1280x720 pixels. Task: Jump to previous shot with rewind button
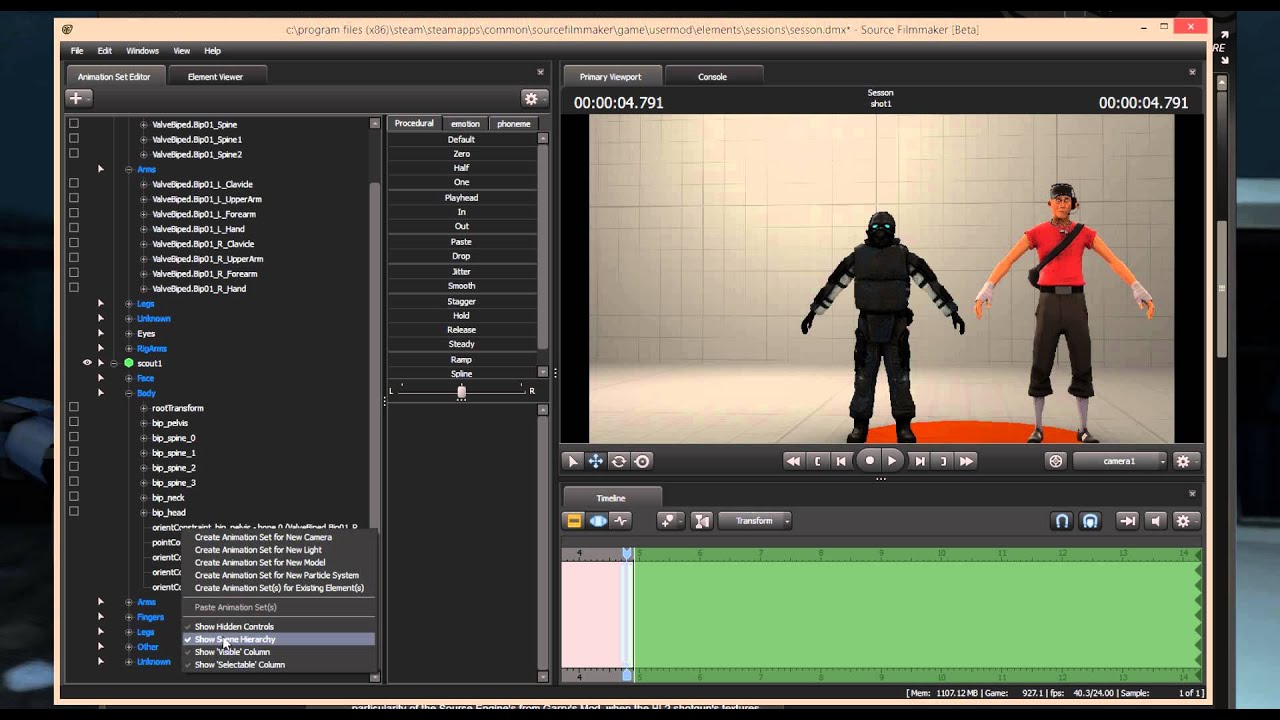coord(794,461)
